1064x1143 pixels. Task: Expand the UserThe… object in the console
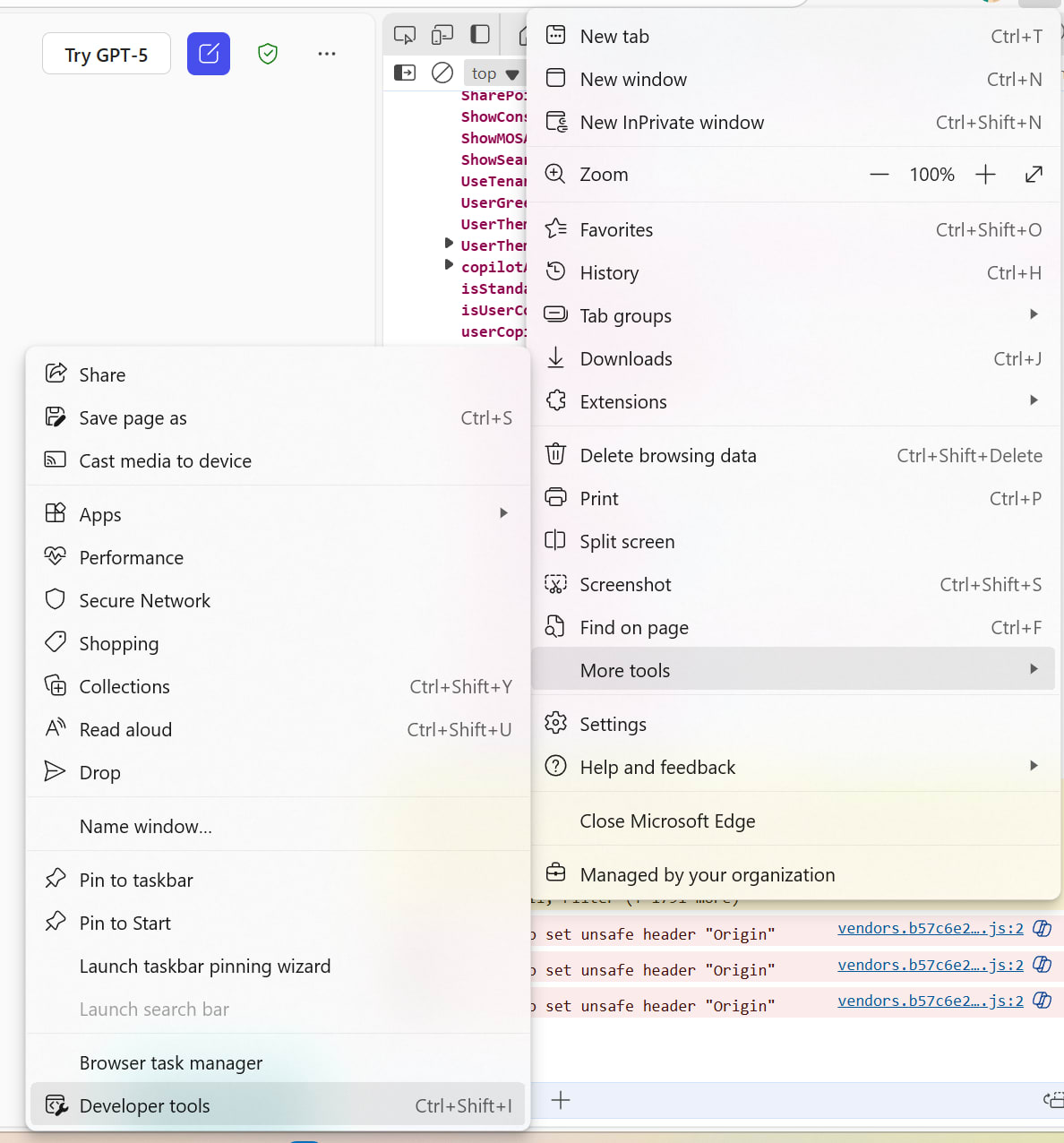pos(449,242)
